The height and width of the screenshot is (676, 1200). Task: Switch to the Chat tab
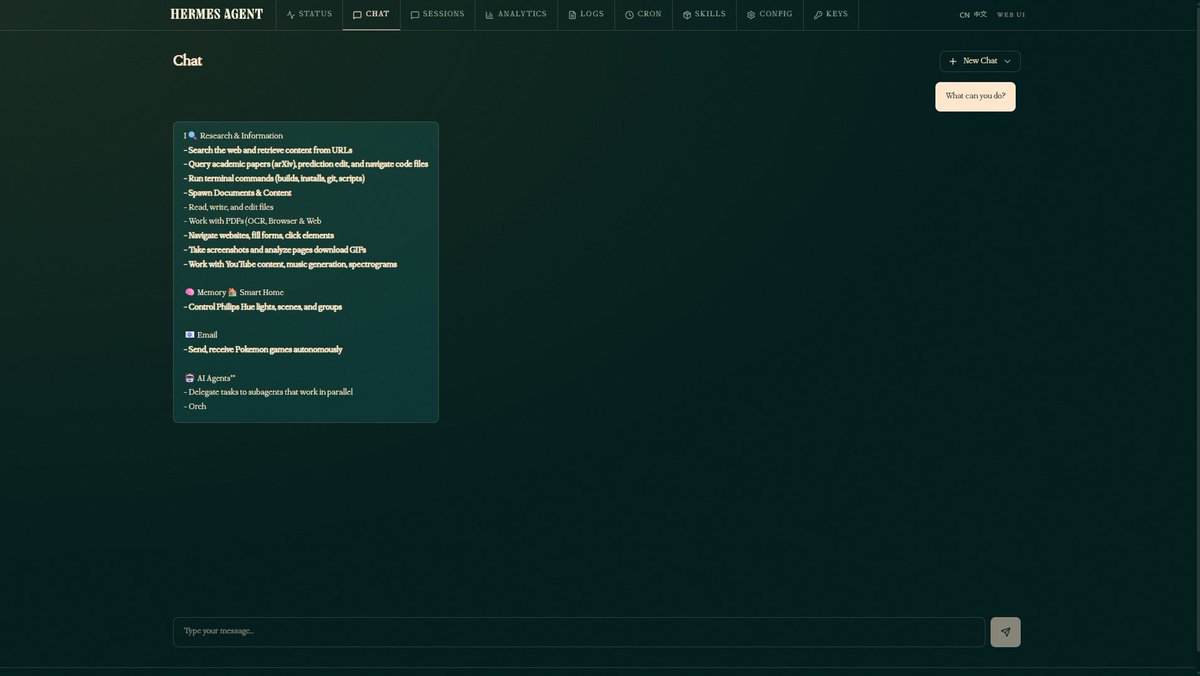pos(371,14)
